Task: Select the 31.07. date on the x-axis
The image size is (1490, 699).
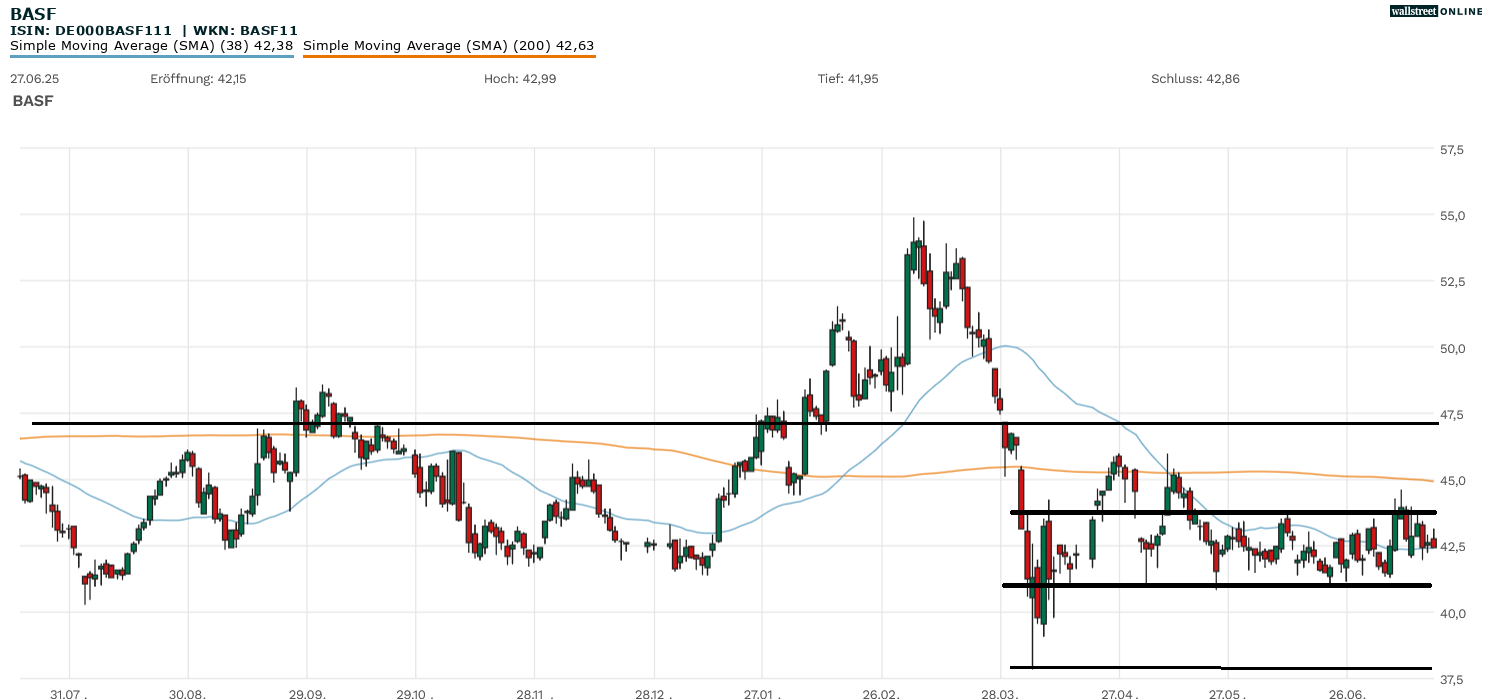Action: (70, 693)
